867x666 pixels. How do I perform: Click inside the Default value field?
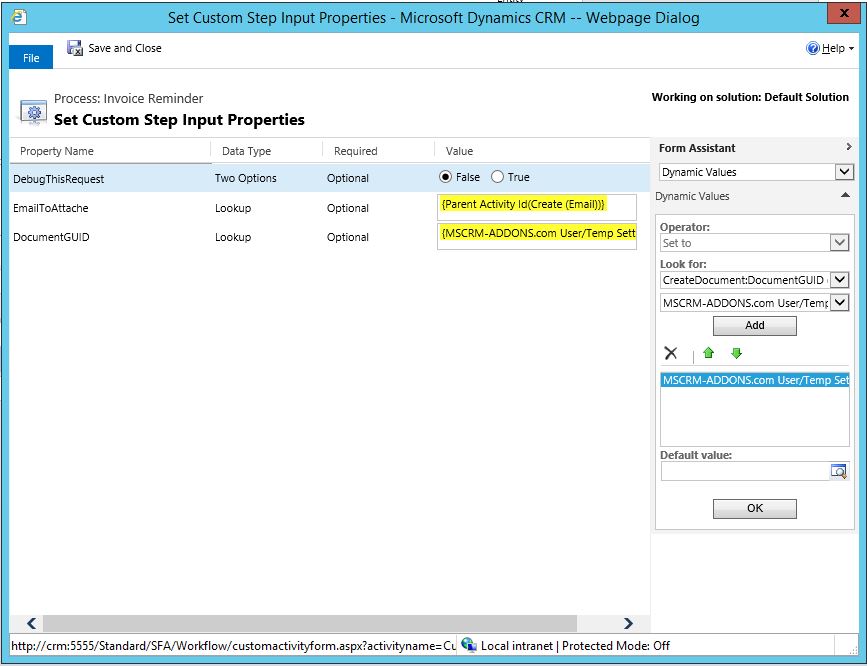point(745,470)
